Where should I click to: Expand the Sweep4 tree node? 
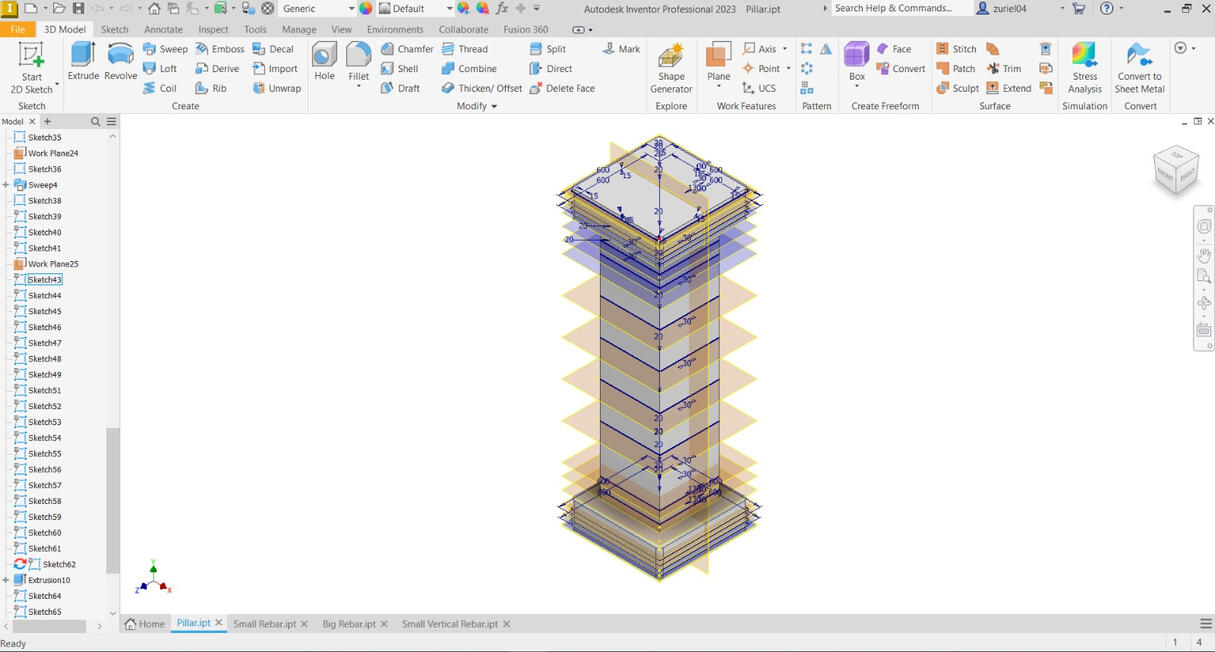click(6, 185)
